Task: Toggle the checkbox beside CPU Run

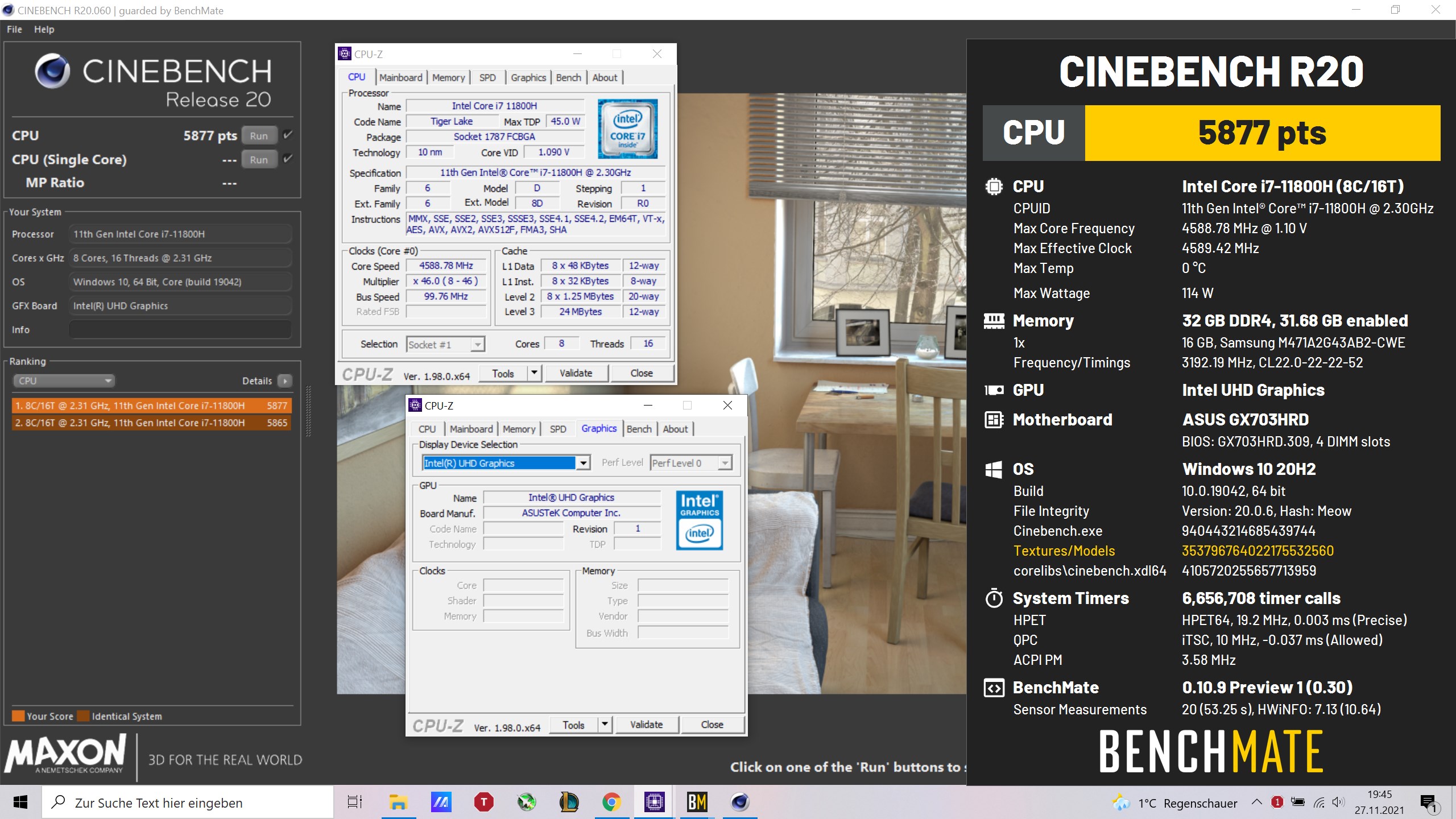Action: pos(288,135)
